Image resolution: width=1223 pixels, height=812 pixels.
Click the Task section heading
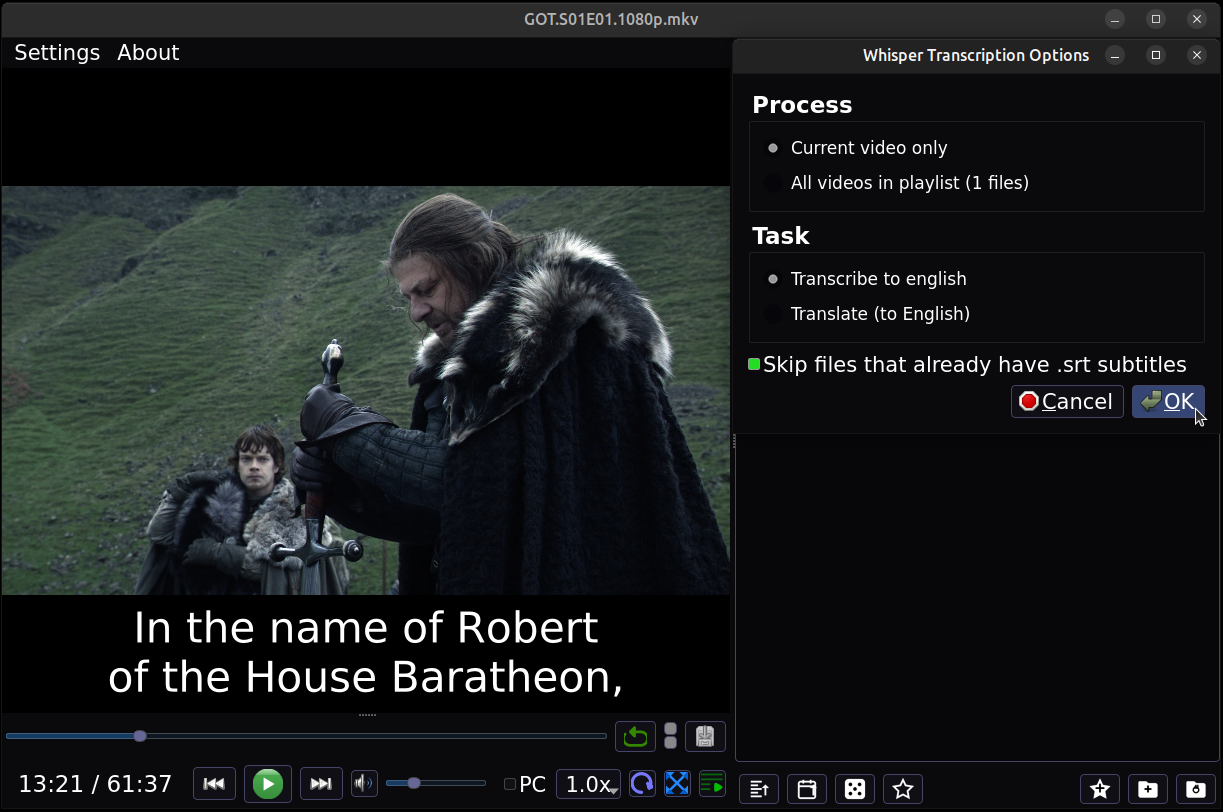click(781, 236)
